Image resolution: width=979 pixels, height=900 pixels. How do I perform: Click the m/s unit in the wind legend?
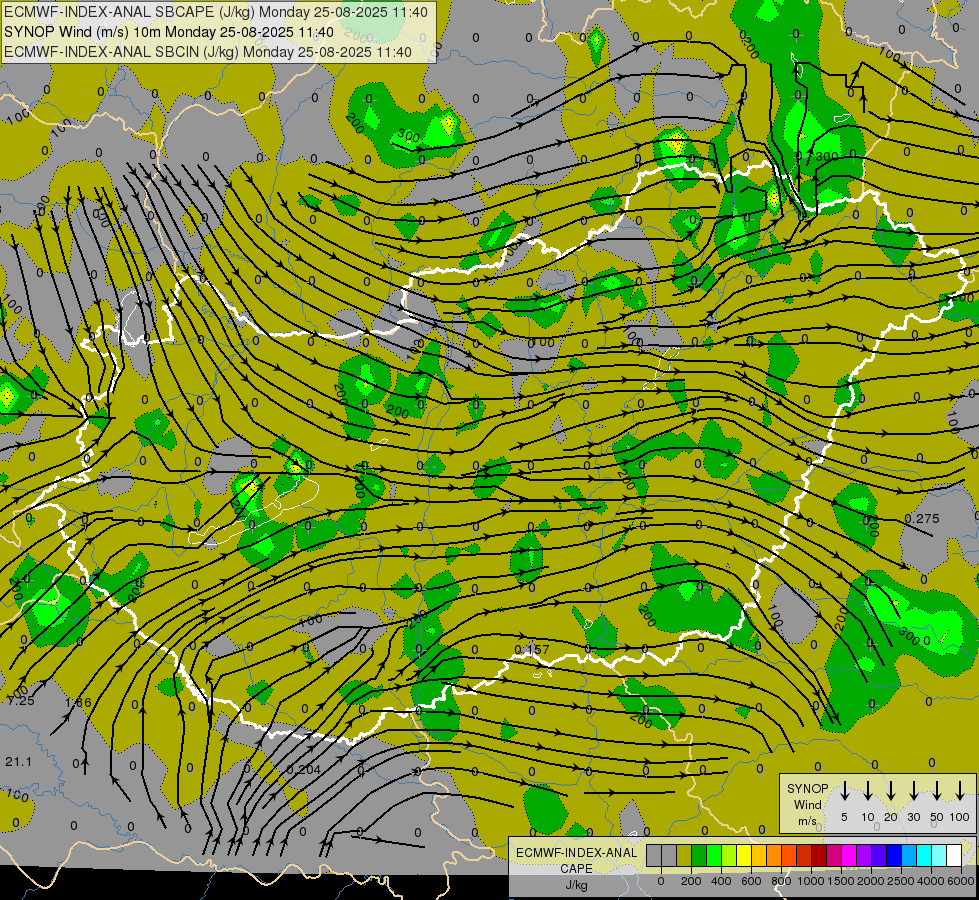point(807,821)
